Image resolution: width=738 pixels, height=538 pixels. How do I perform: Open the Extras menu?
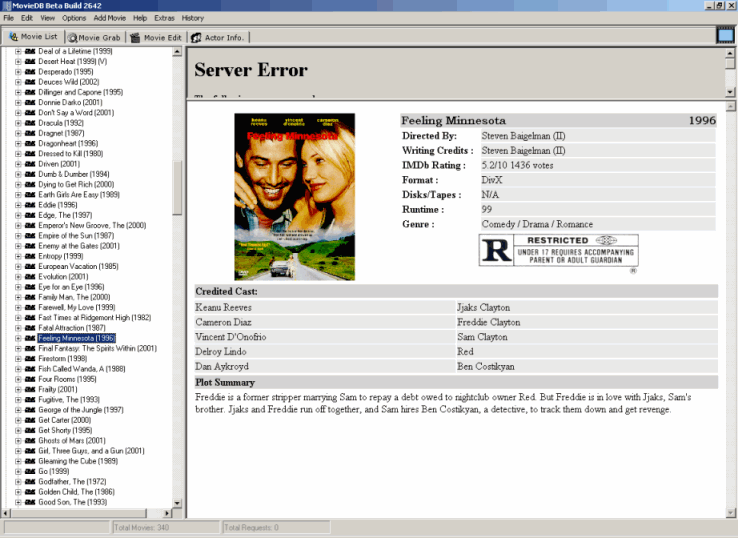click(x=164, y=18)
